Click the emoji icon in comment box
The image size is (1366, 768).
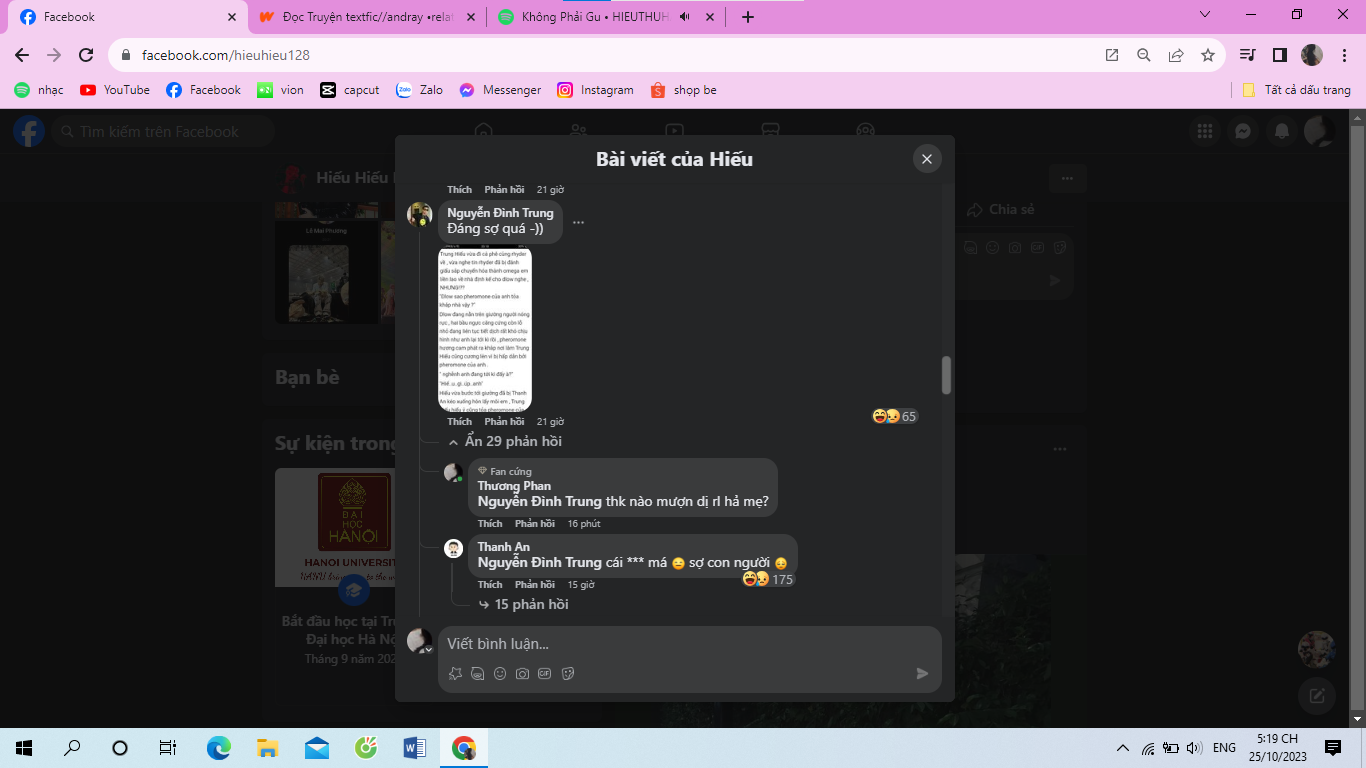pos(500,674)
